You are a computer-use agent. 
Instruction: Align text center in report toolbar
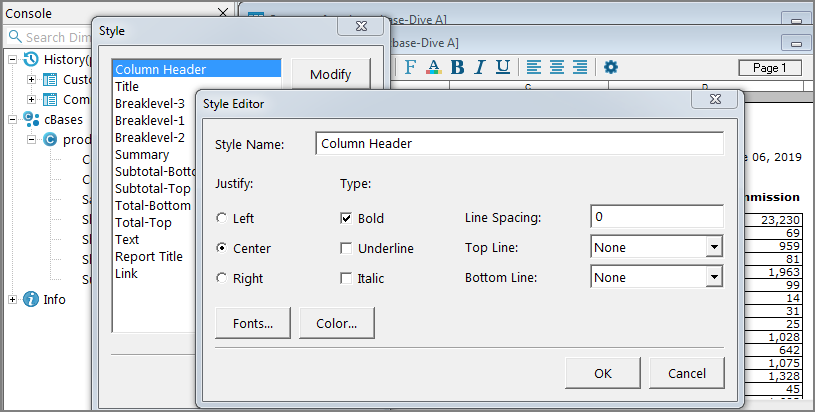(x=557, y=67)
